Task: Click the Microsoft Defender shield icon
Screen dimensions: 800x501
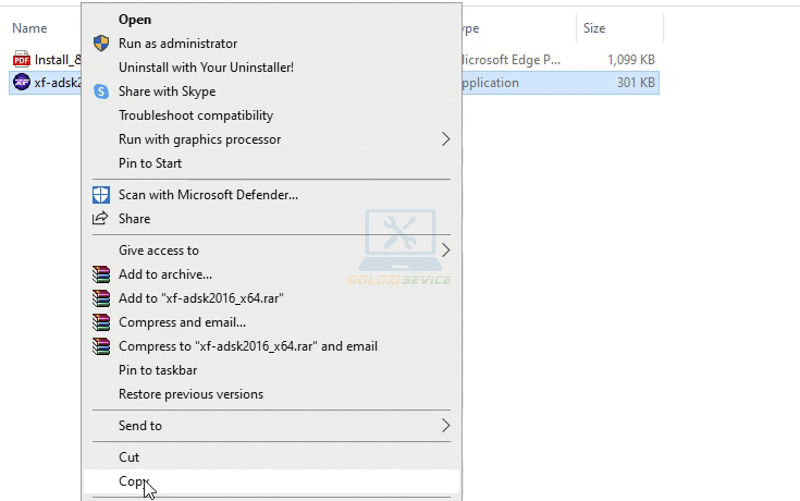Action: coord(101,194)
